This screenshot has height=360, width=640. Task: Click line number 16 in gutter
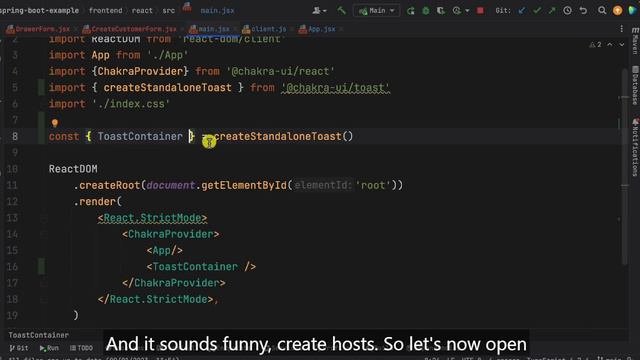click(x=13, y=267)
